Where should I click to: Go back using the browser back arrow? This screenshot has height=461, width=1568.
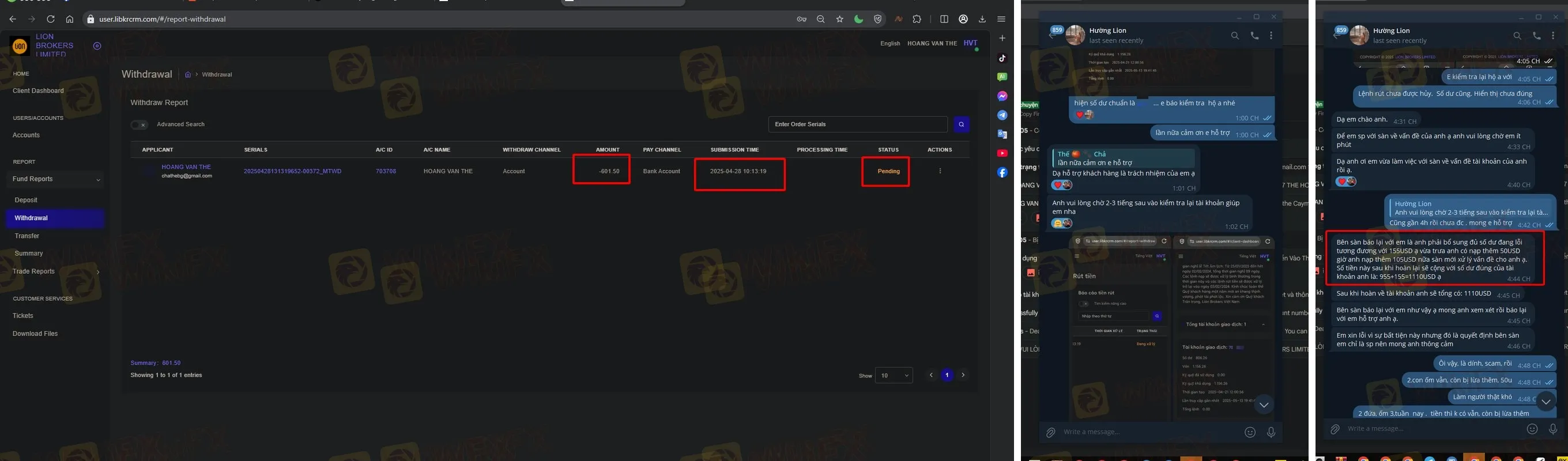point(12,20)
